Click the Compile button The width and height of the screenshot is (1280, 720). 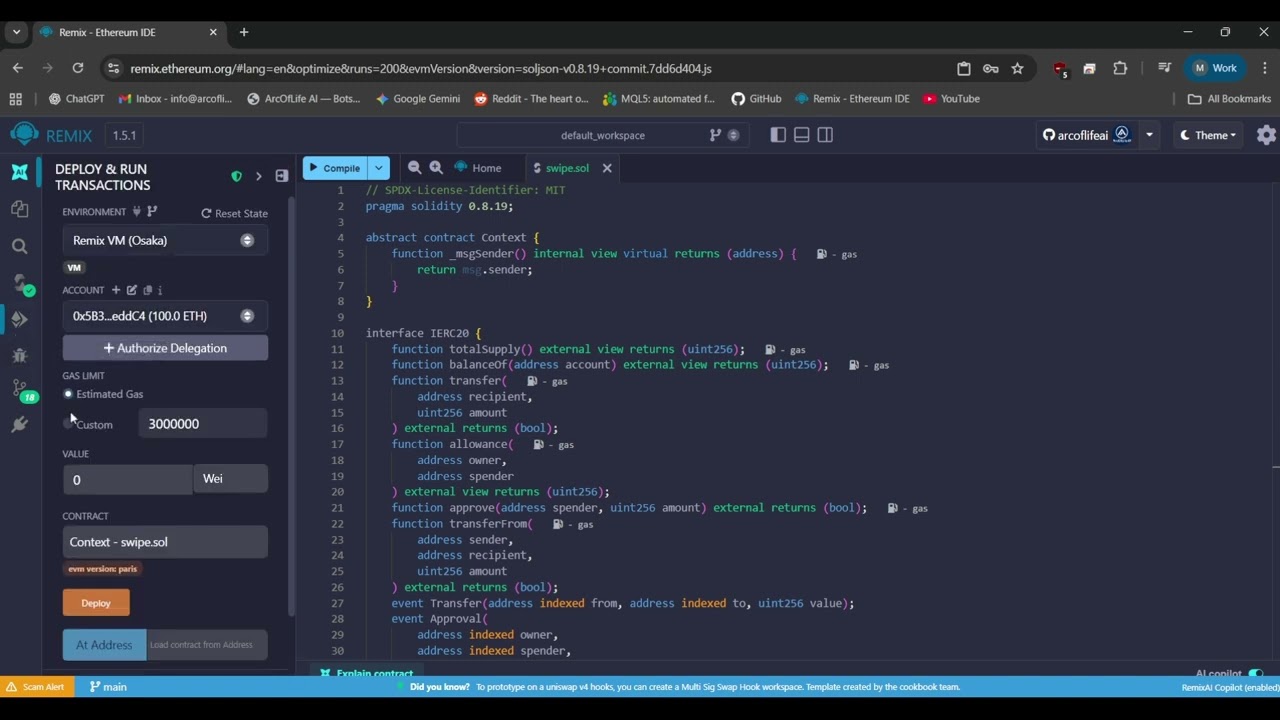click(336, 168)
